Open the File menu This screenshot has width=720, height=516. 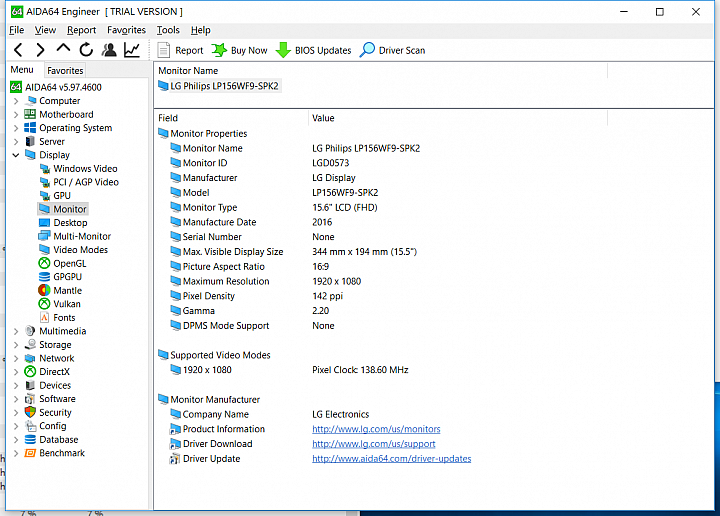[17, 30]
